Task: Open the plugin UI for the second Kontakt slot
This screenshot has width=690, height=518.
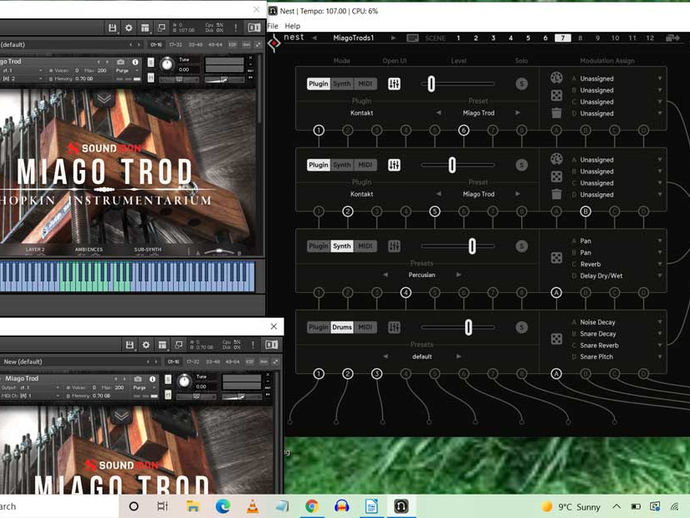Action: [394, 165]
